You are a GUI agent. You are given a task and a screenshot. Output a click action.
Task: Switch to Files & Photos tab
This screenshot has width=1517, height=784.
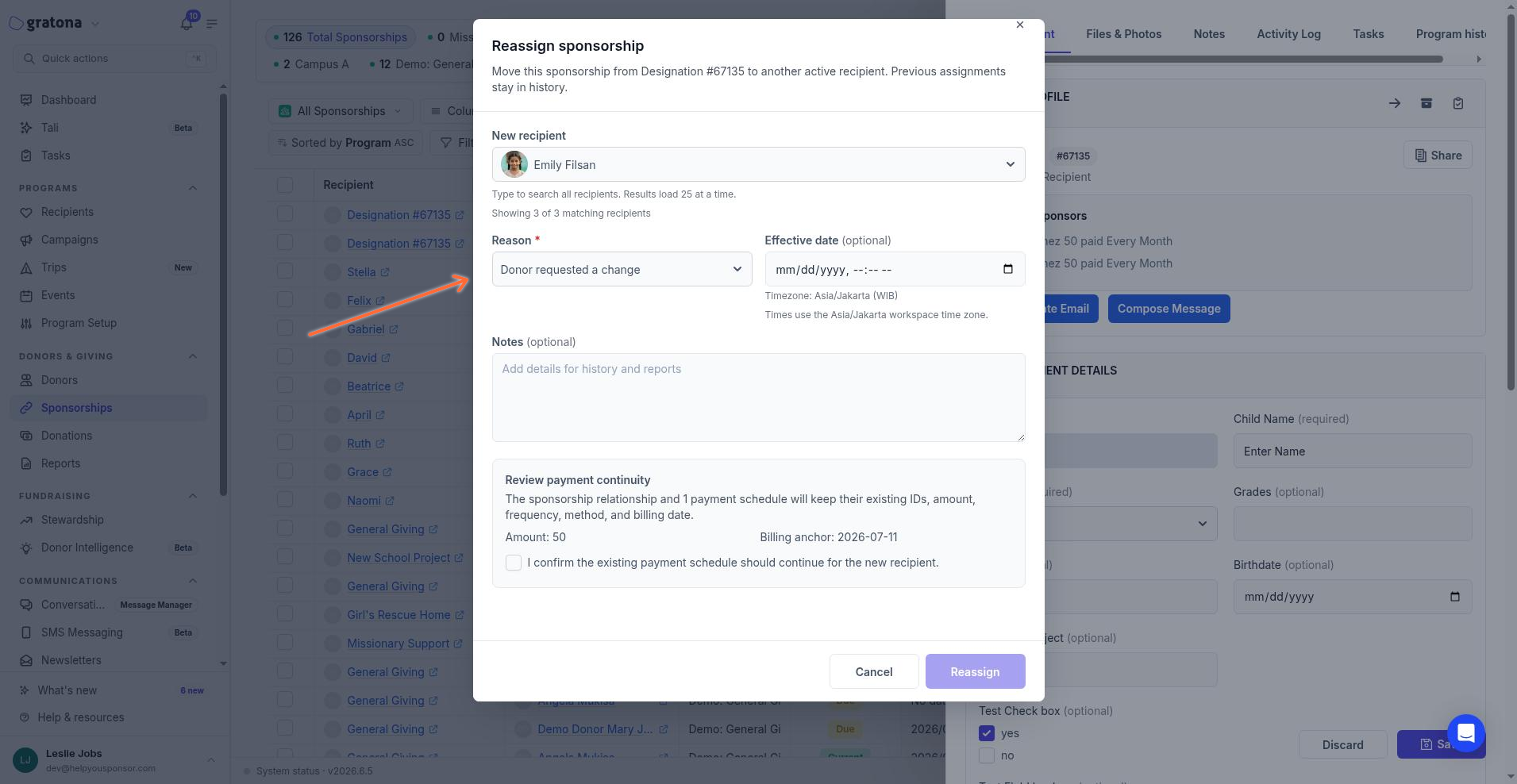tap(1123, 34)
